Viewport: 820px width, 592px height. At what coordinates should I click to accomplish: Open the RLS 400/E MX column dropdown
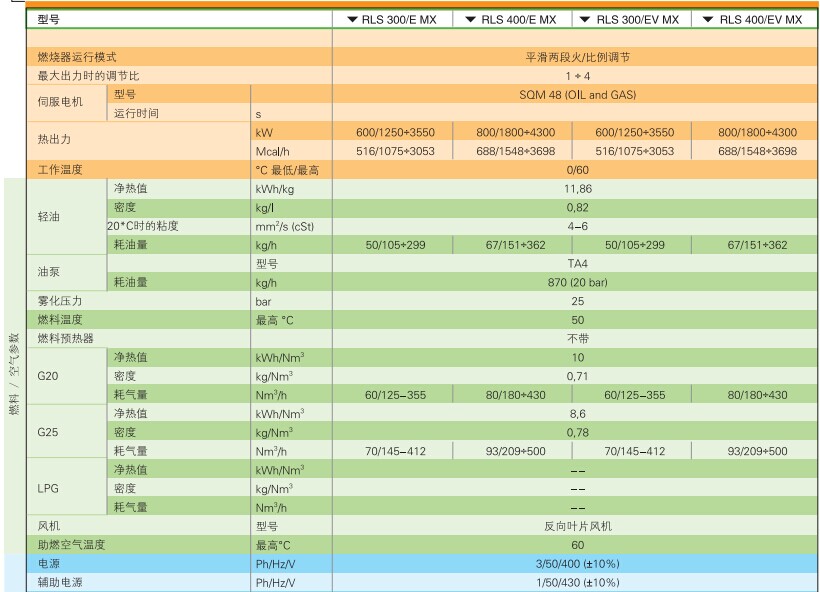pyautogui.click(x=471, y=20)
